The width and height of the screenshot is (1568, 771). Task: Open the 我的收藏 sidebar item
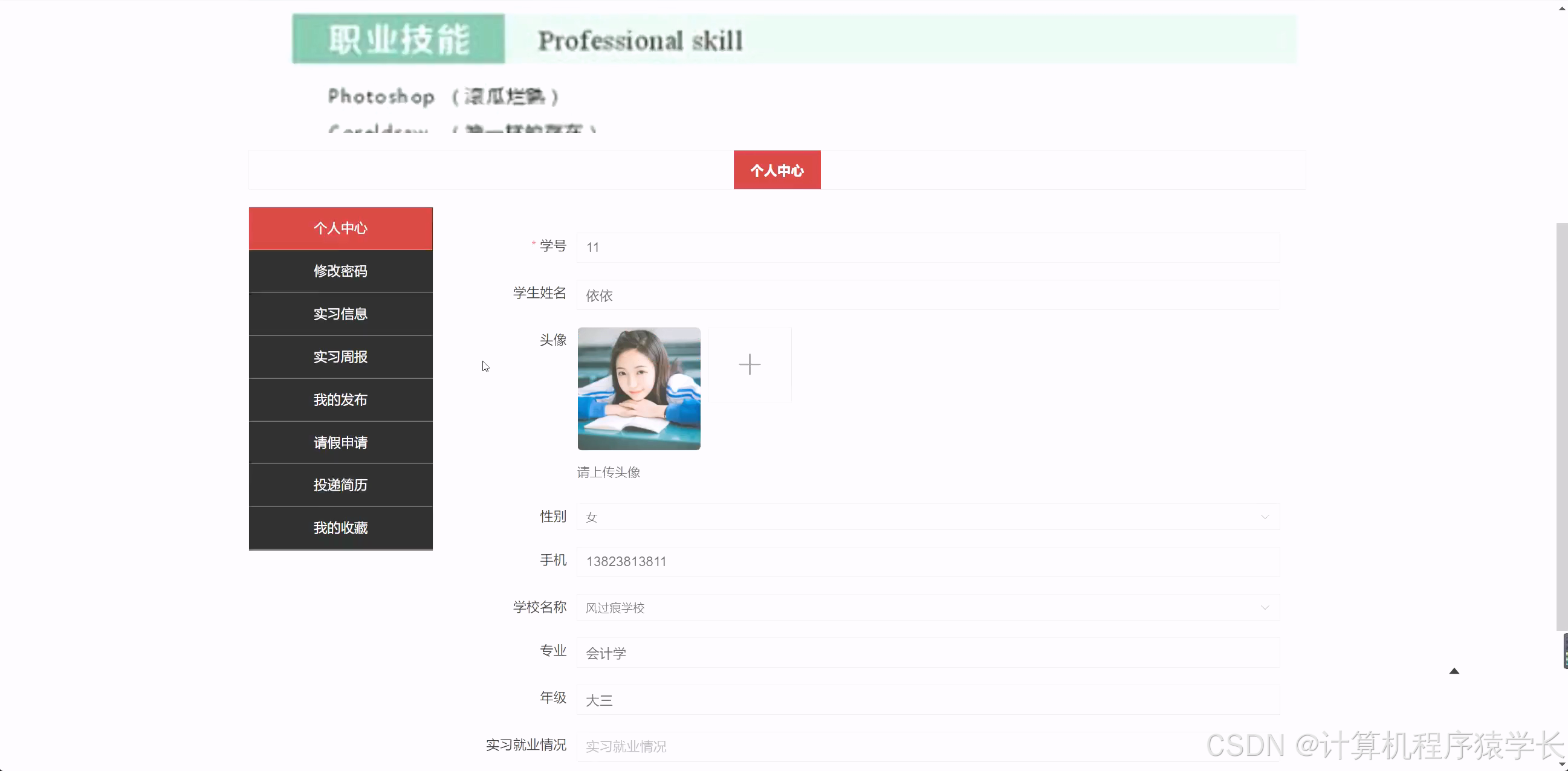340,527
